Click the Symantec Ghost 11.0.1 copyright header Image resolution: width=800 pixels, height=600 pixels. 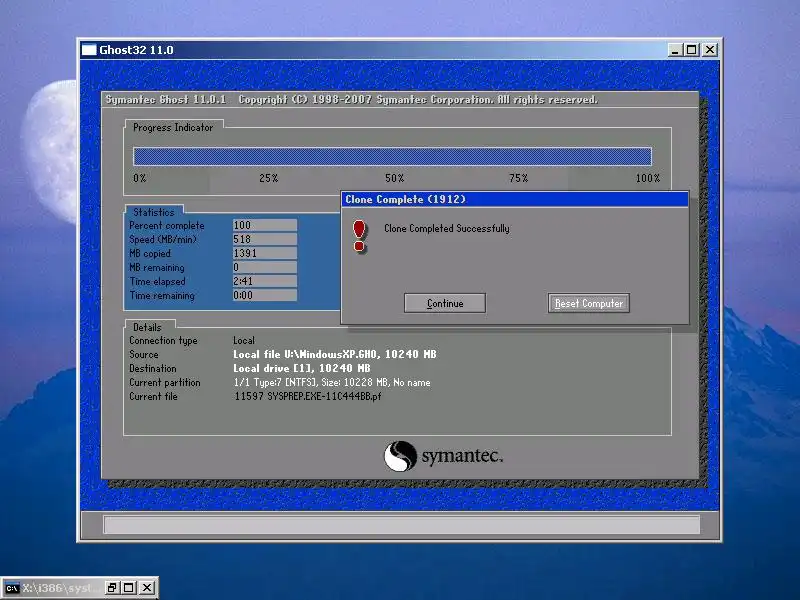[352, 99]
